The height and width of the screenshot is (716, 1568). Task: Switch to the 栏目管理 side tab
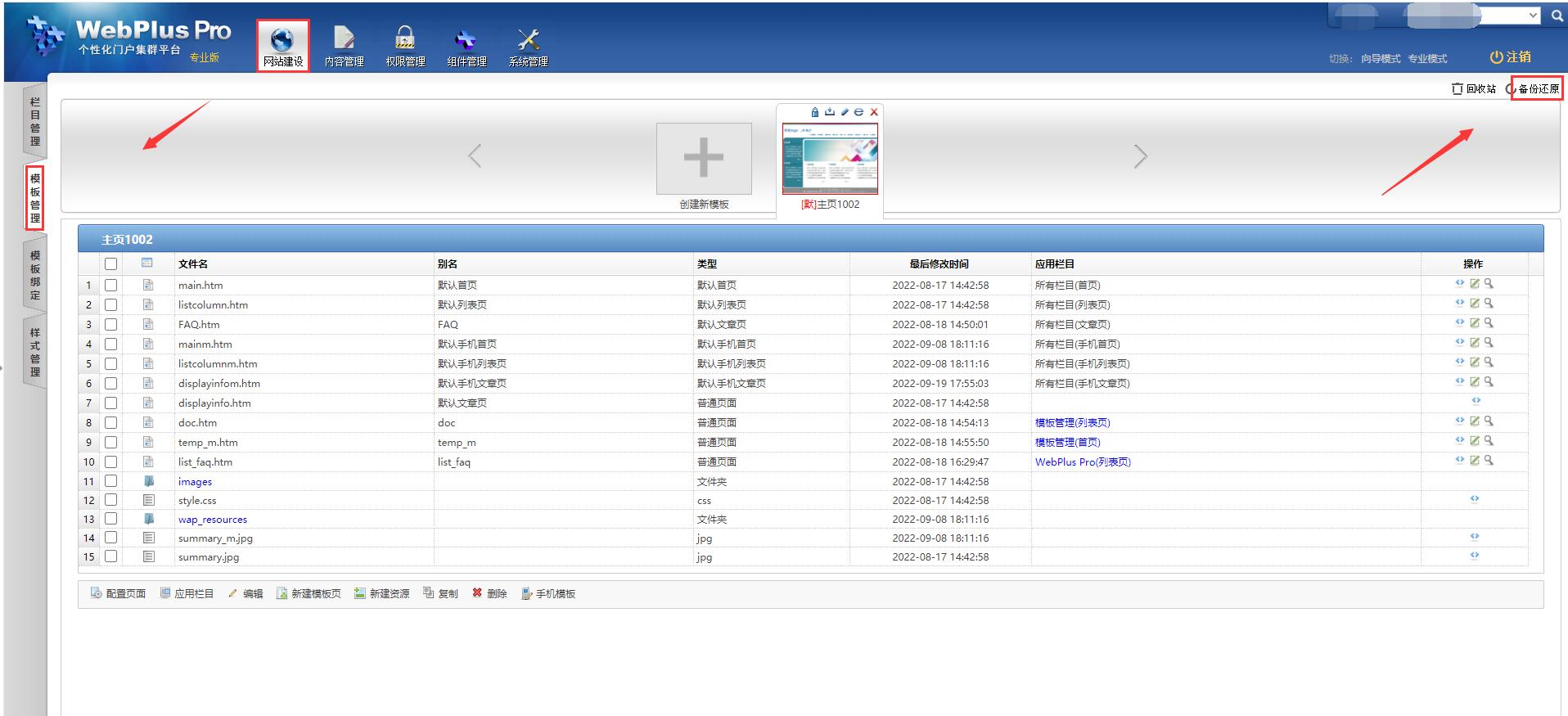point(34,121)
